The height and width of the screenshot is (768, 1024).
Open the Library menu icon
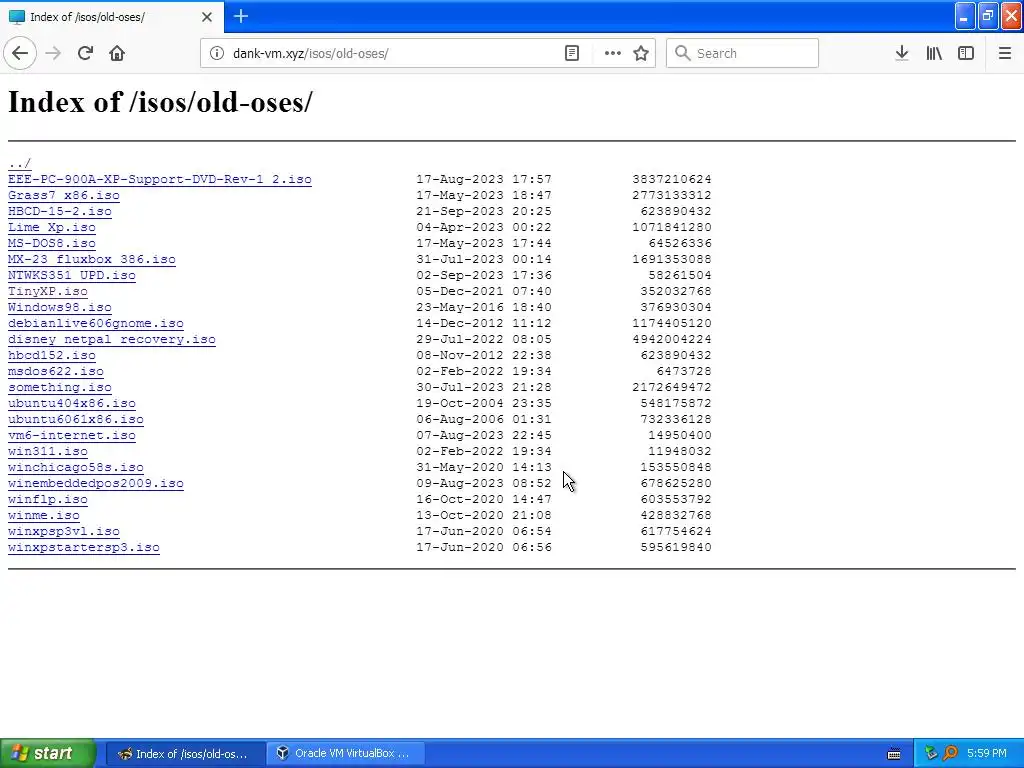coord(934,53)
